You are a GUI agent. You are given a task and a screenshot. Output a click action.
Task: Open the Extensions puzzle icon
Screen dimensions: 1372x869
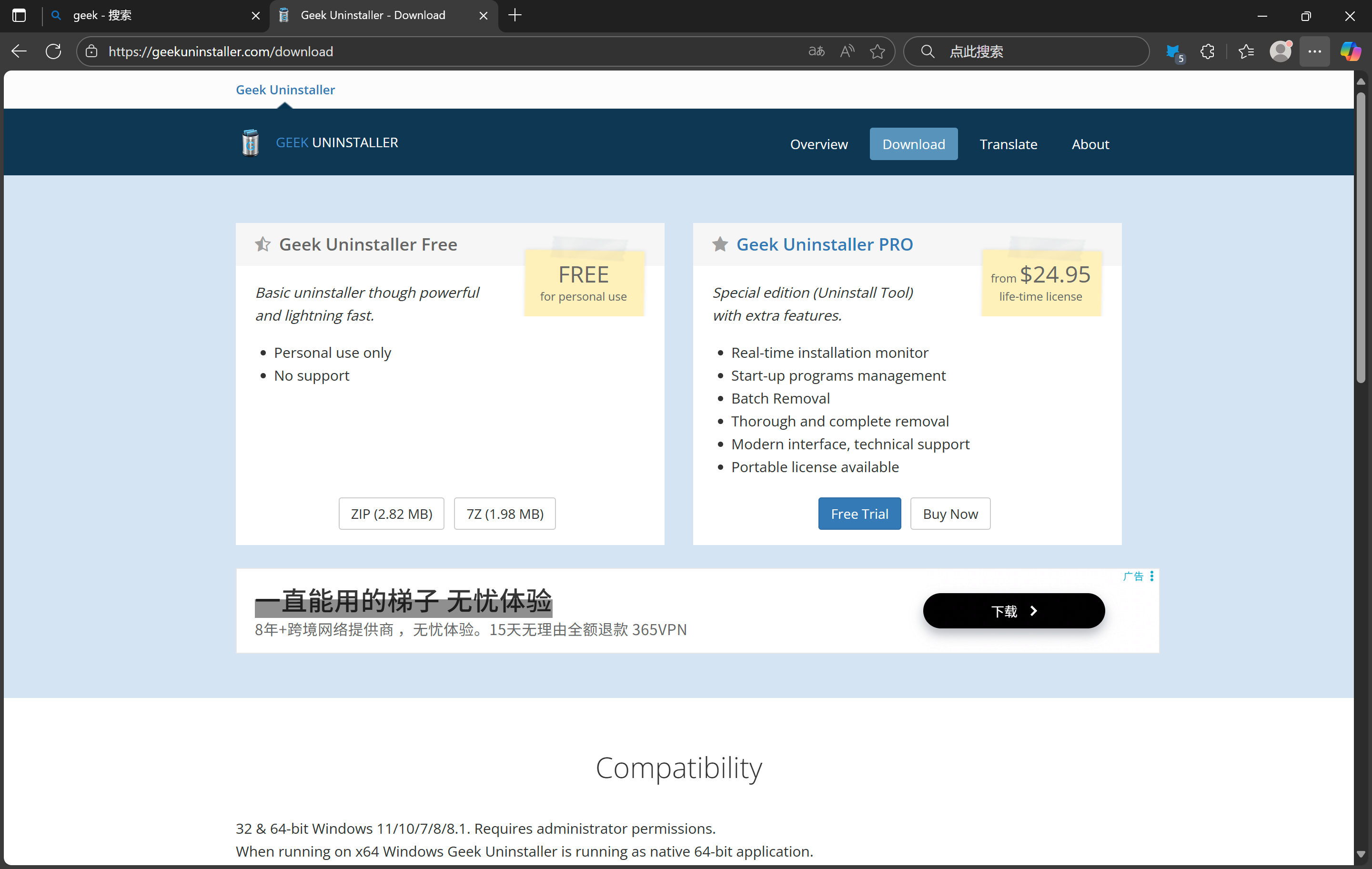(1208, 51)
